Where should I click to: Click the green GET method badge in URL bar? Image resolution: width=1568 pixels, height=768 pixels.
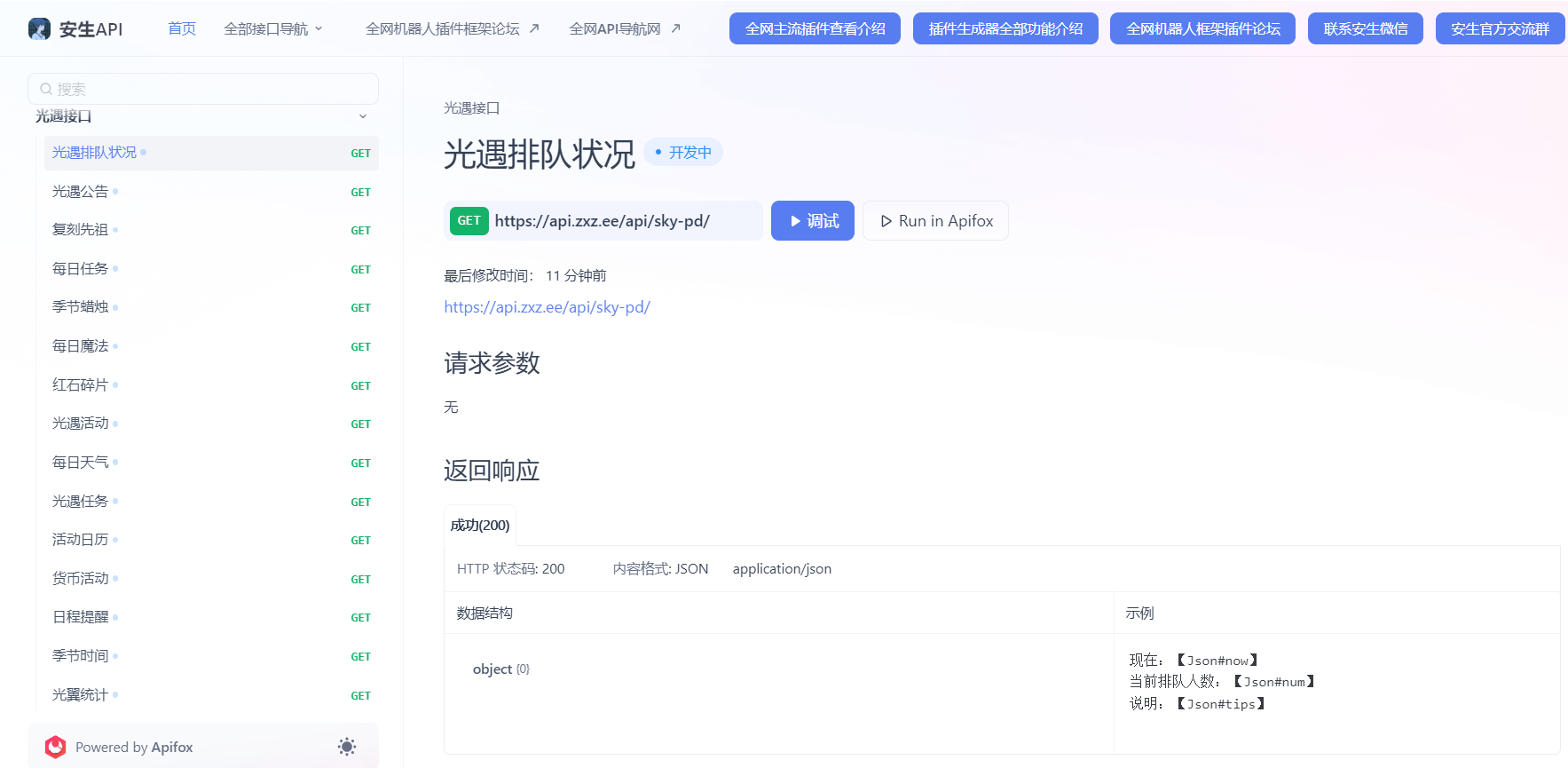(469, 221)
